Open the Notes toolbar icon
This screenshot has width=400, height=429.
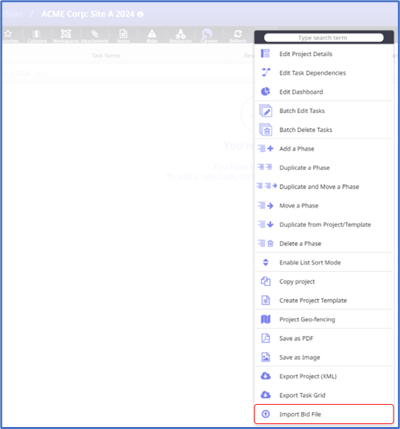123,34
